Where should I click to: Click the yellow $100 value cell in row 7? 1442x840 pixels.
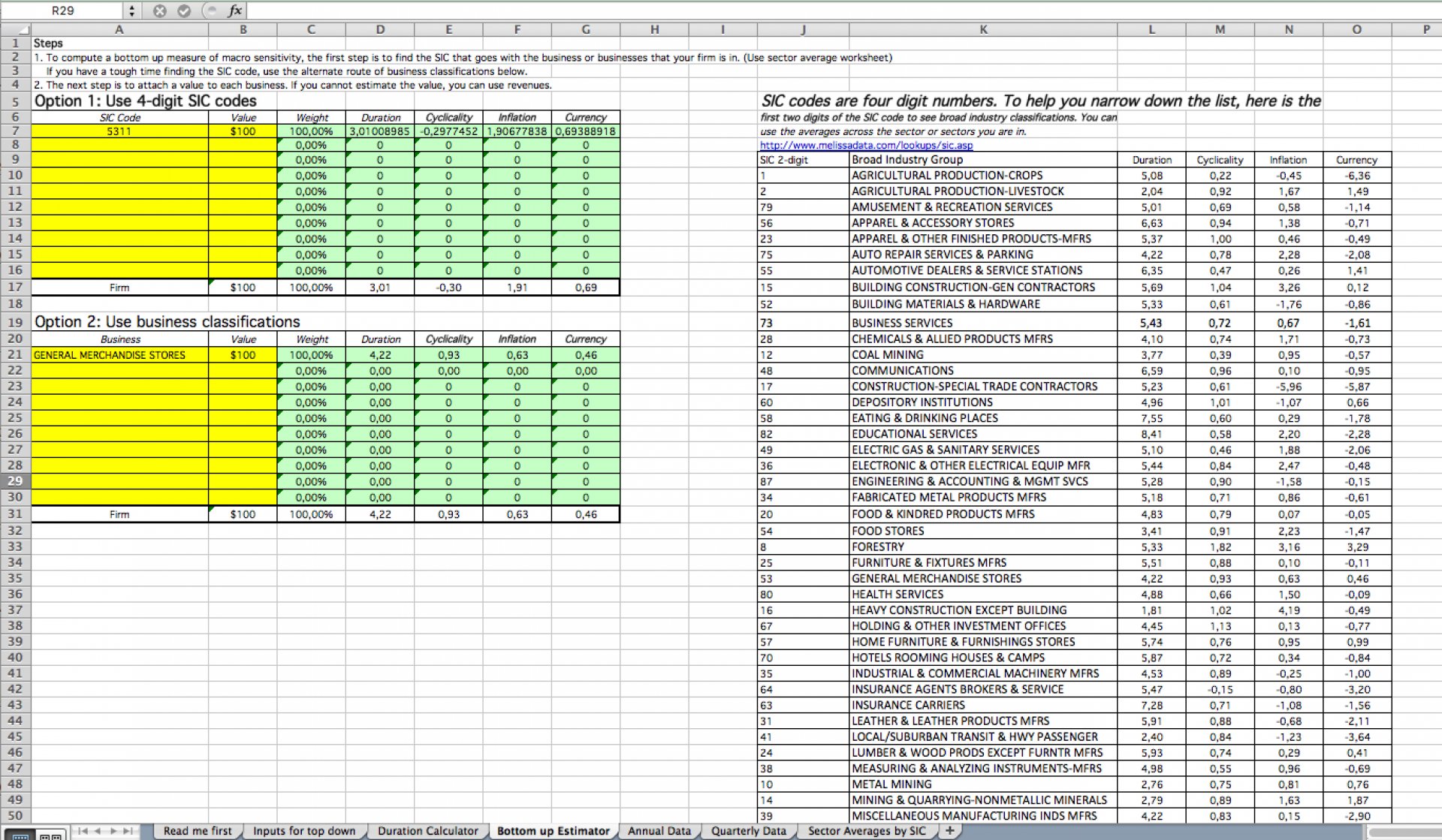(243, 131)
